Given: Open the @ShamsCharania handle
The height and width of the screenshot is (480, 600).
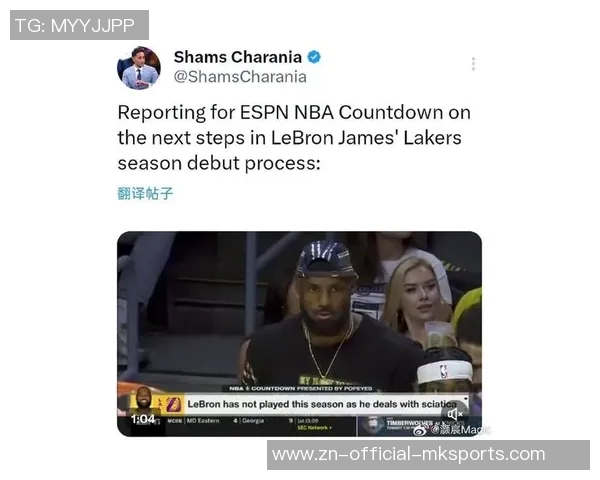Looking at the screenshot, I should tap(240, 77).
